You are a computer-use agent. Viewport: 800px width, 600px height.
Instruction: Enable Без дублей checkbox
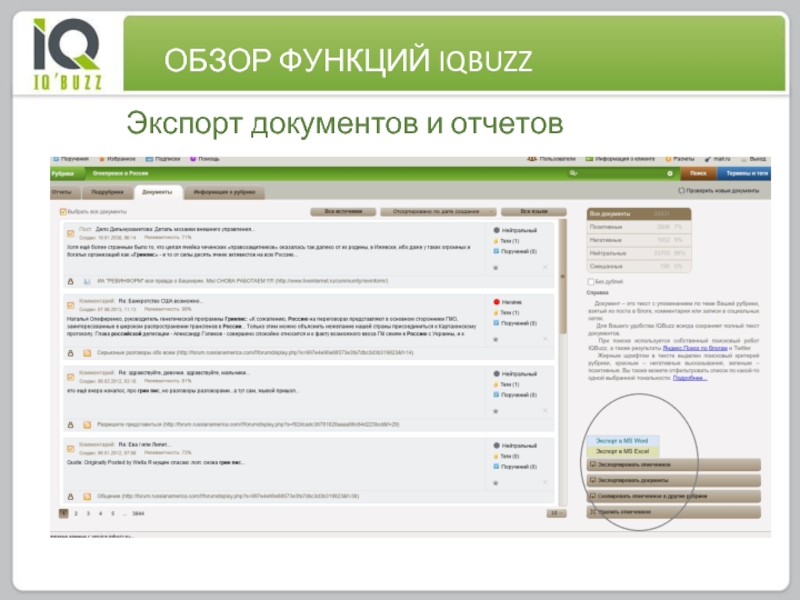pyautogui.click(x=591, y=282)
